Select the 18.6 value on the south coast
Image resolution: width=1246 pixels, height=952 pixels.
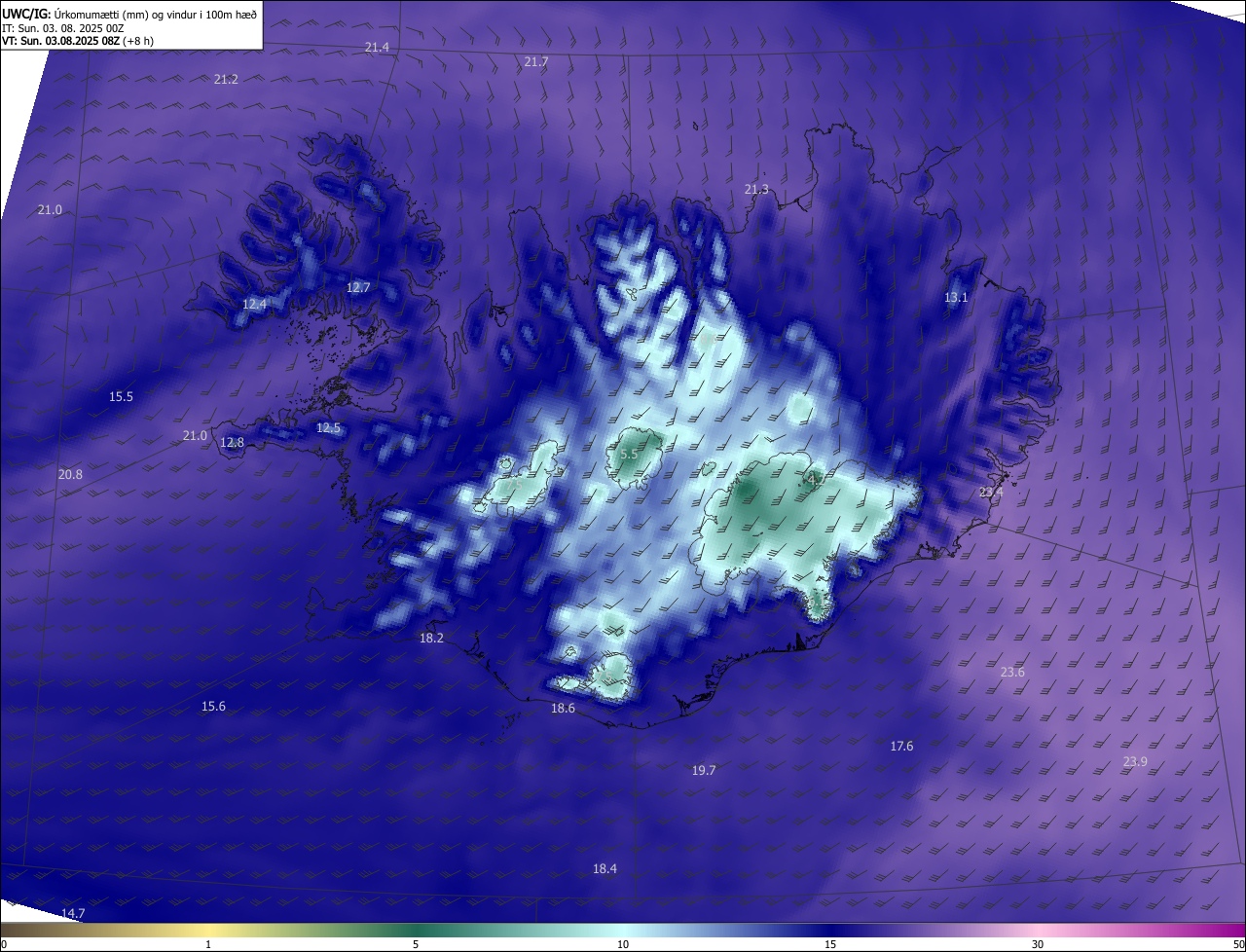pyautogui.click(x=563, y=708)
